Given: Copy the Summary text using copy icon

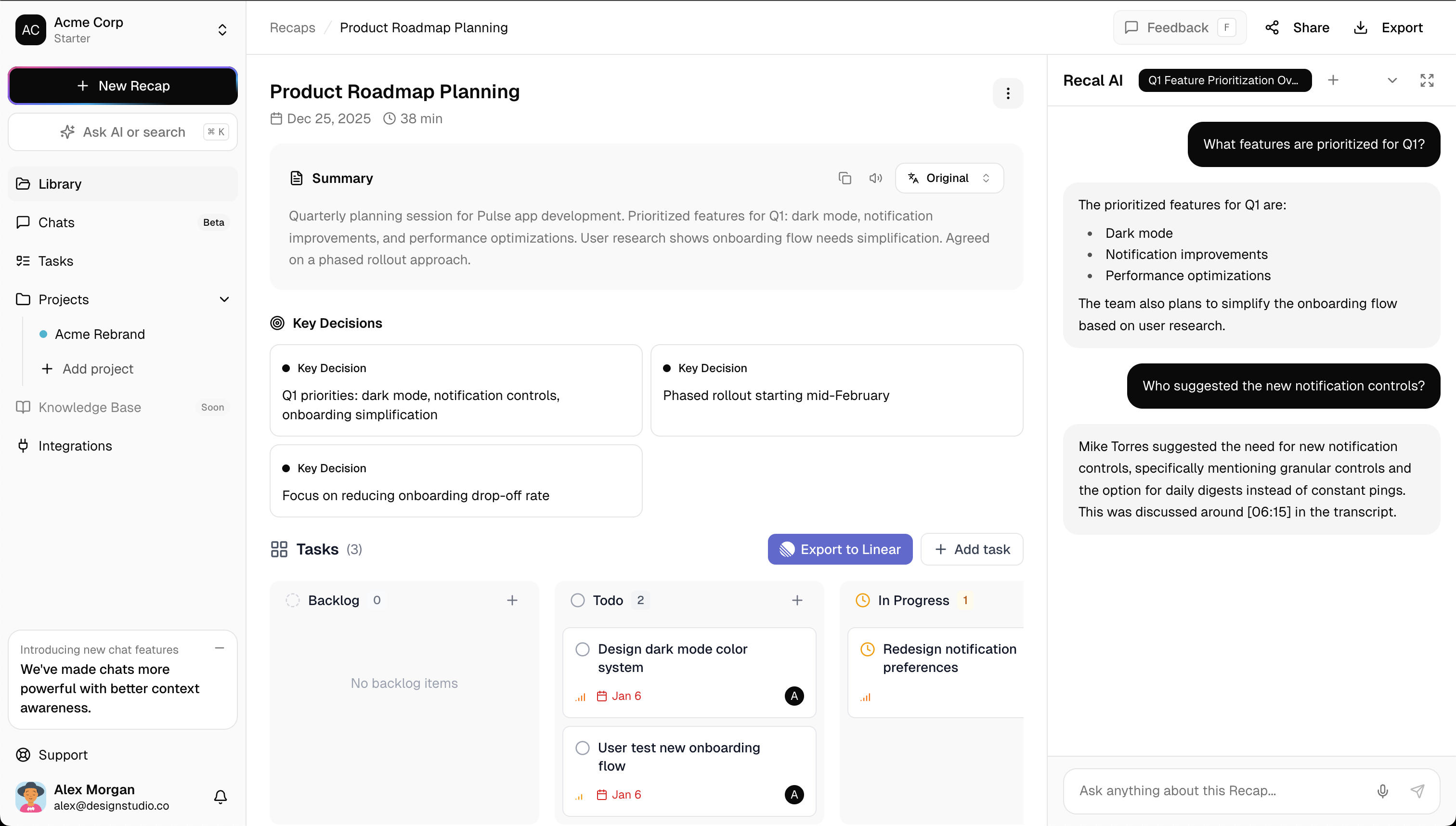Looking at the screenshot, I should 845,178.
